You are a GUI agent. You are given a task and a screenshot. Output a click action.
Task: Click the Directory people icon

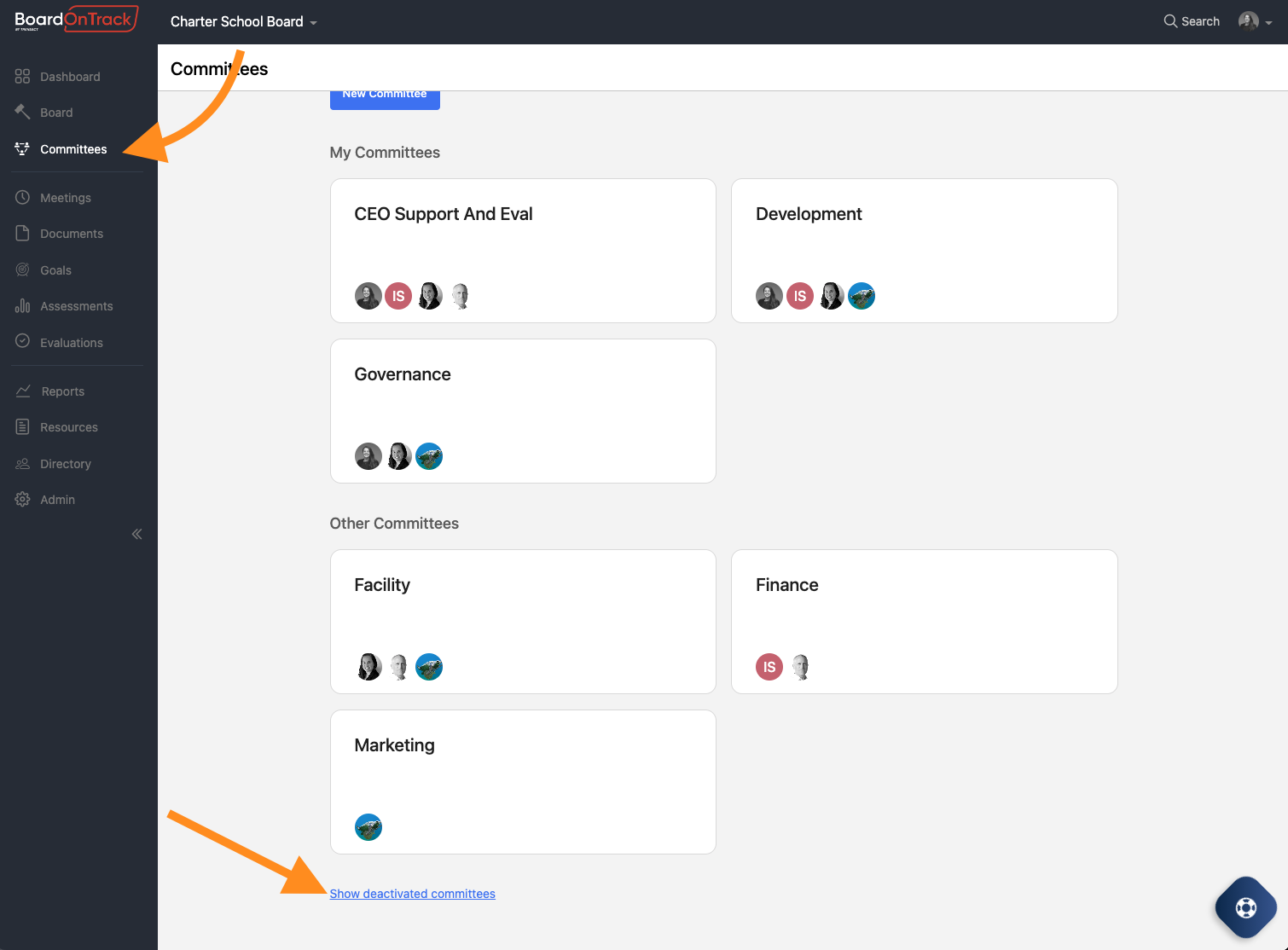point(23,463)
